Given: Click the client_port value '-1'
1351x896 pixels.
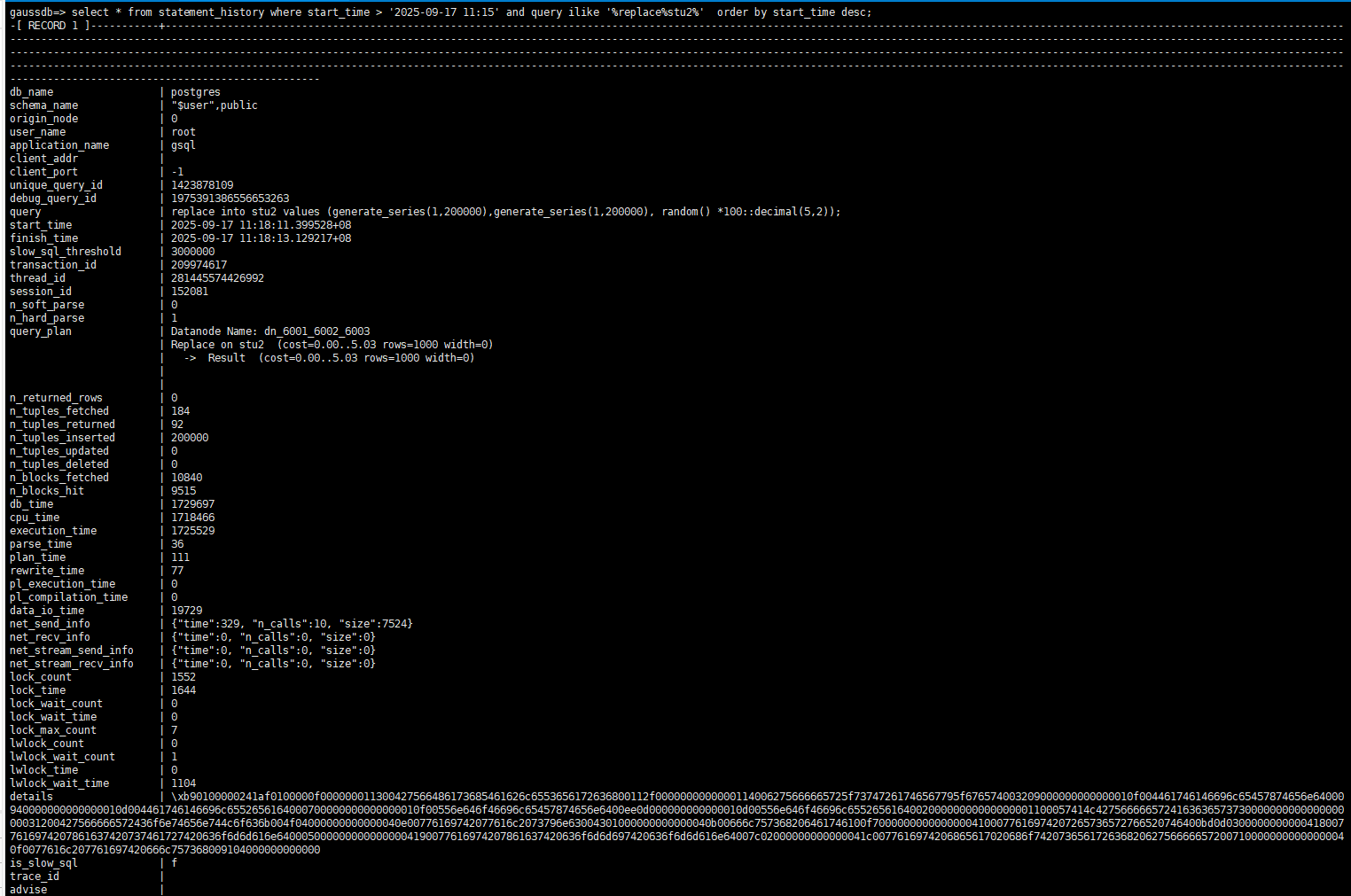Looking at the screenshot, I should click(177, 172).
